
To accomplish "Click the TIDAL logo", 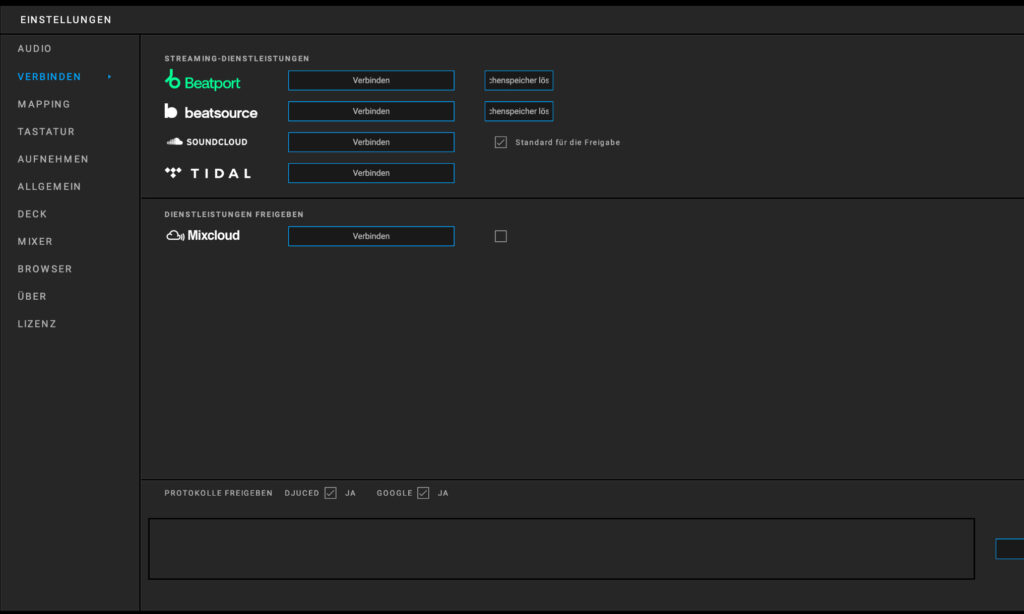I will (208, 173).
